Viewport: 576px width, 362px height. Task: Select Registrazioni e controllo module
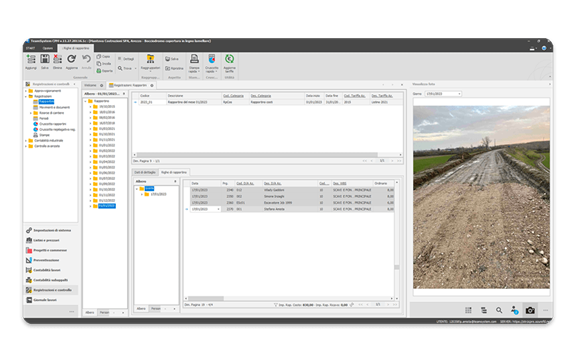[50, 290]
